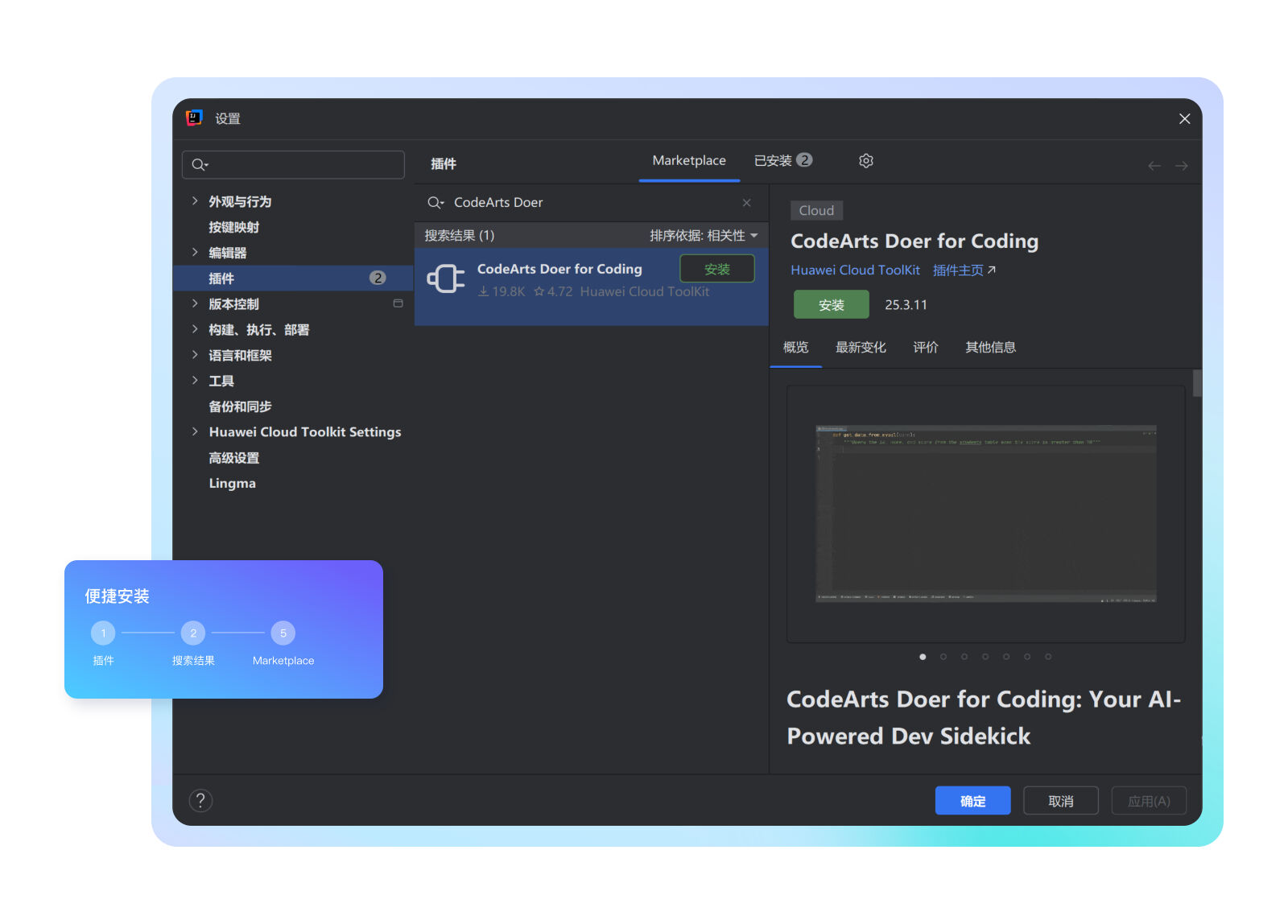Click the CodeArts Doer plugin plug icon
The height and width of the screenshot is (924, 1288).
(446, 279)
